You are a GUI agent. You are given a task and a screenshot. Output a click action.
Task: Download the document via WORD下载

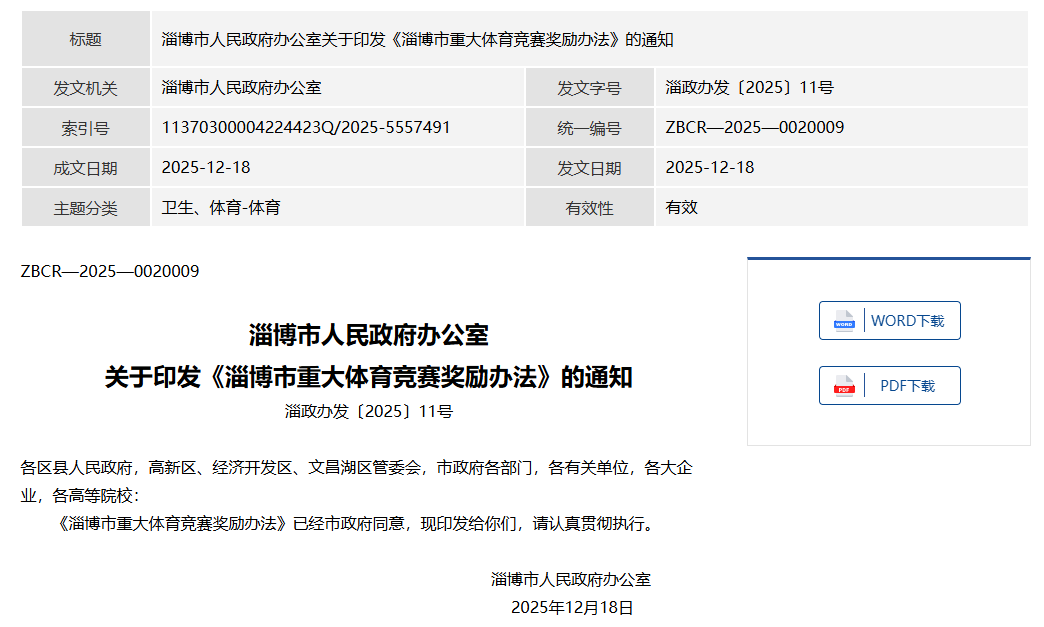[x=906, y=321]
